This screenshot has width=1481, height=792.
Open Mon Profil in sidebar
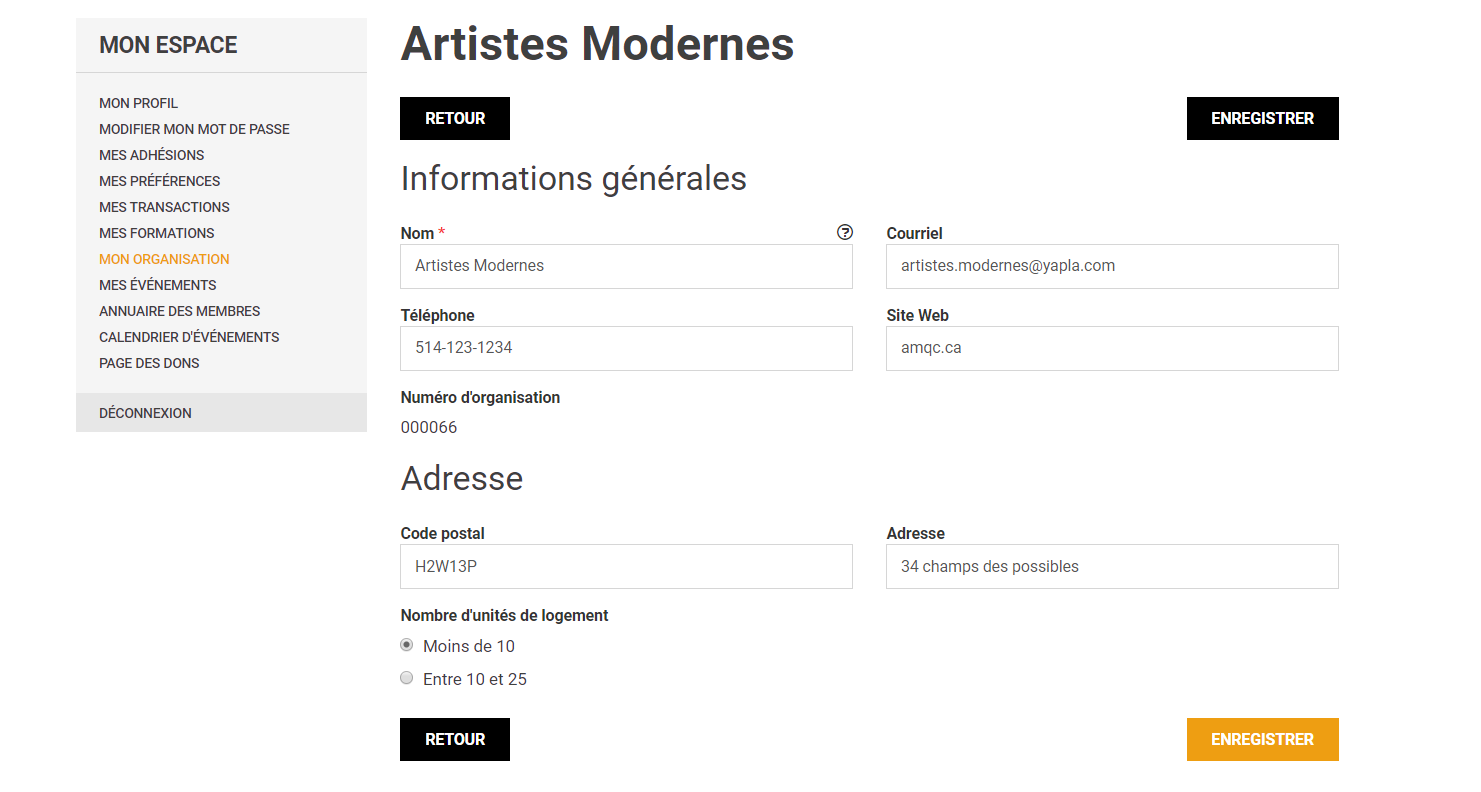click(138, 103)
